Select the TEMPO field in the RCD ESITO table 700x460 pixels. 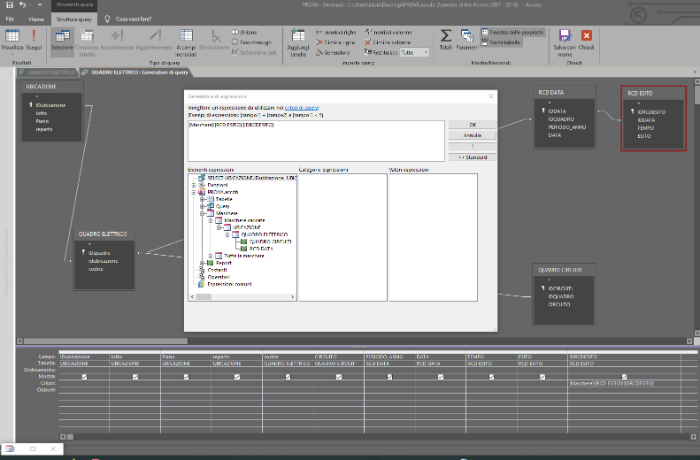(x=646, y=128)
